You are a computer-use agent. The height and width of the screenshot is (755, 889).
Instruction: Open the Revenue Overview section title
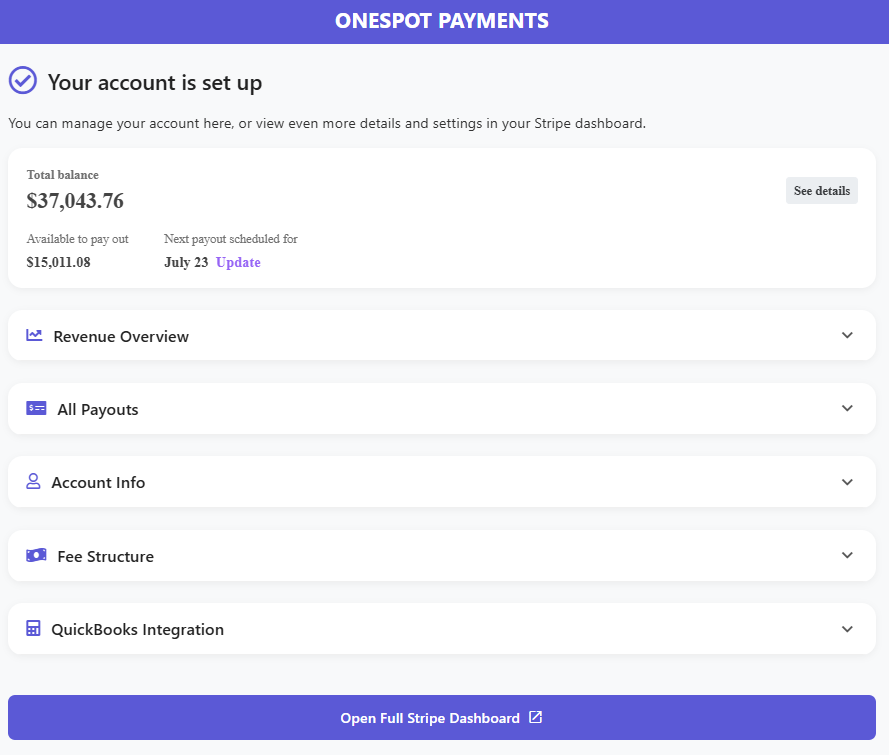pyautogui.click(x=121, y=337)
